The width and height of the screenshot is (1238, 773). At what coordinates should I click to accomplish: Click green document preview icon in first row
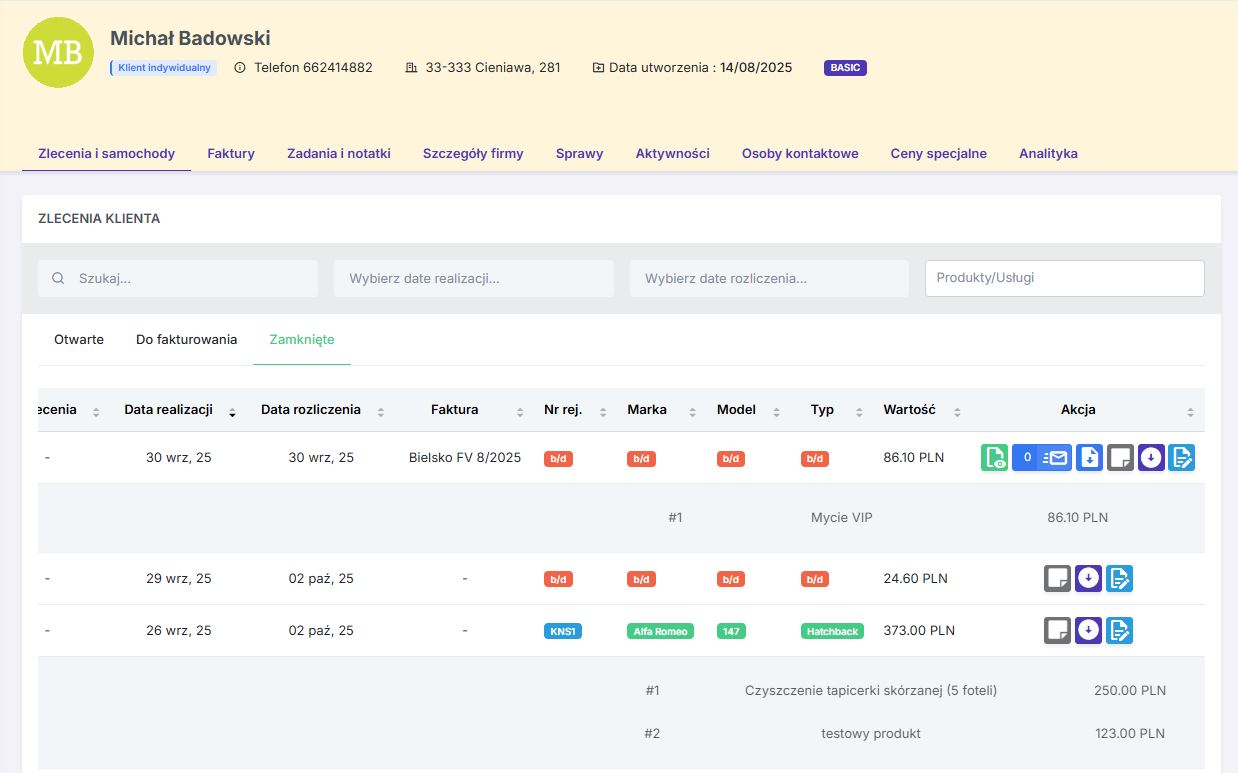(994, 458)
